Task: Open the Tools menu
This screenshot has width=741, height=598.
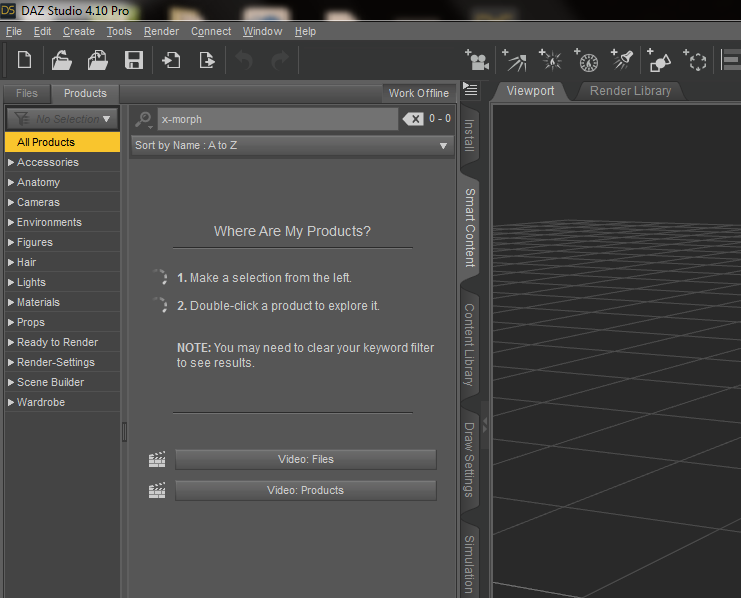Action: point(119,31)
